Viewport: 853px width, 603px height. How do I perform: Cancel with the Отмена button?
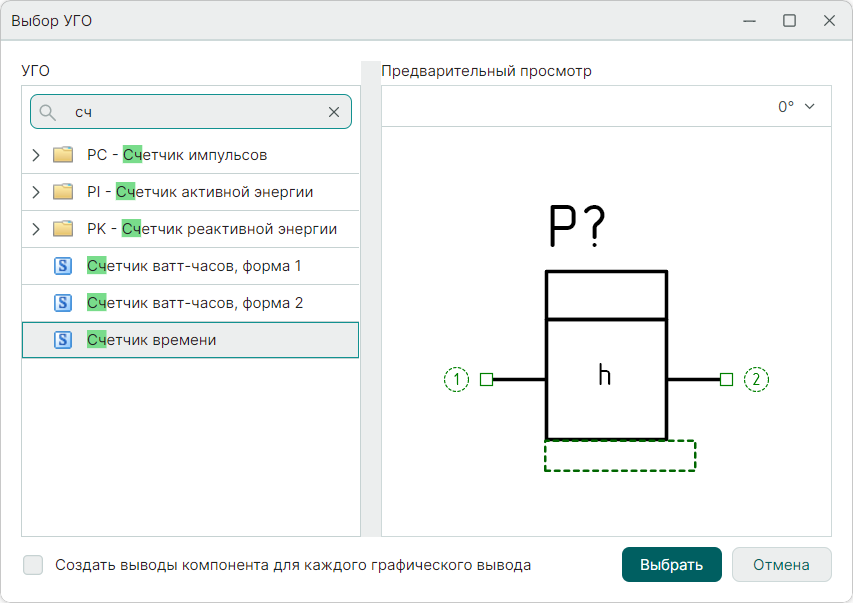(781, 565)
